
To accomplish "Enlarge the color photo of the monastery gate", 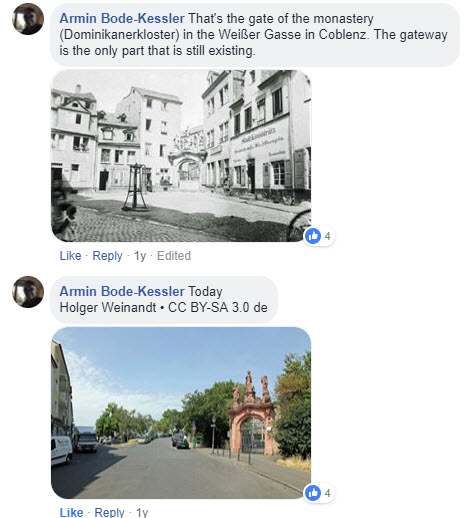I will (x=181, y=413).
